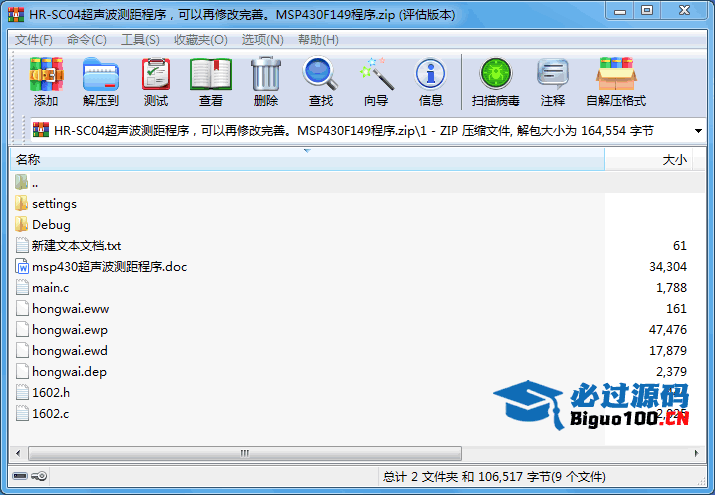Open the File (文件) menu
The height and width of the screenshot is (495, 715).
[34, 40]
